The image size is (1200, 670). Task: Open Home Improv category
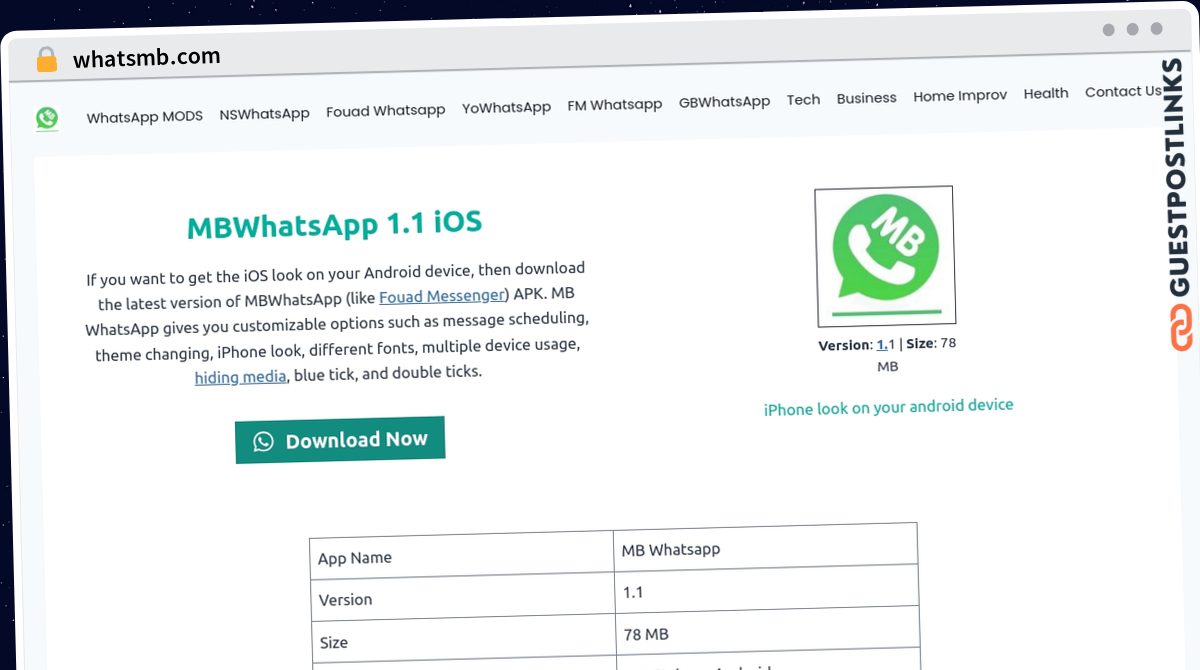coord(960,96)
